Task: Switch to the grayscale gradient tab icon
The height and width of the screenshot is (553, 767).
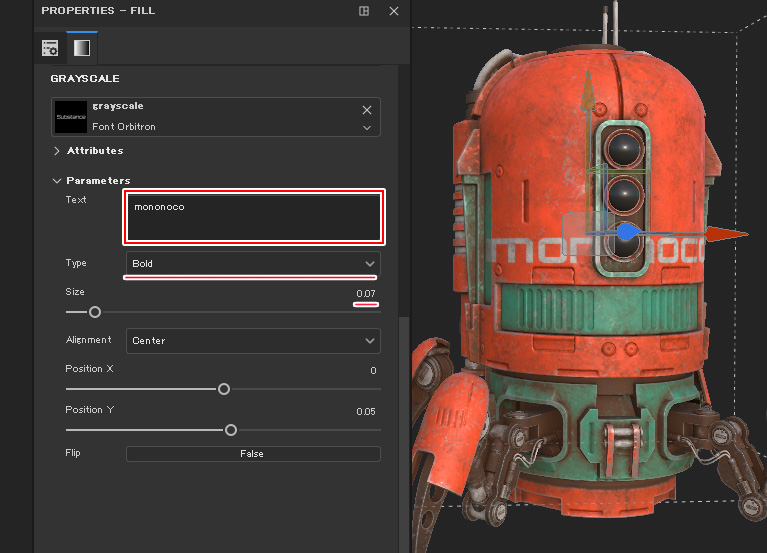Action: [81, 47]
